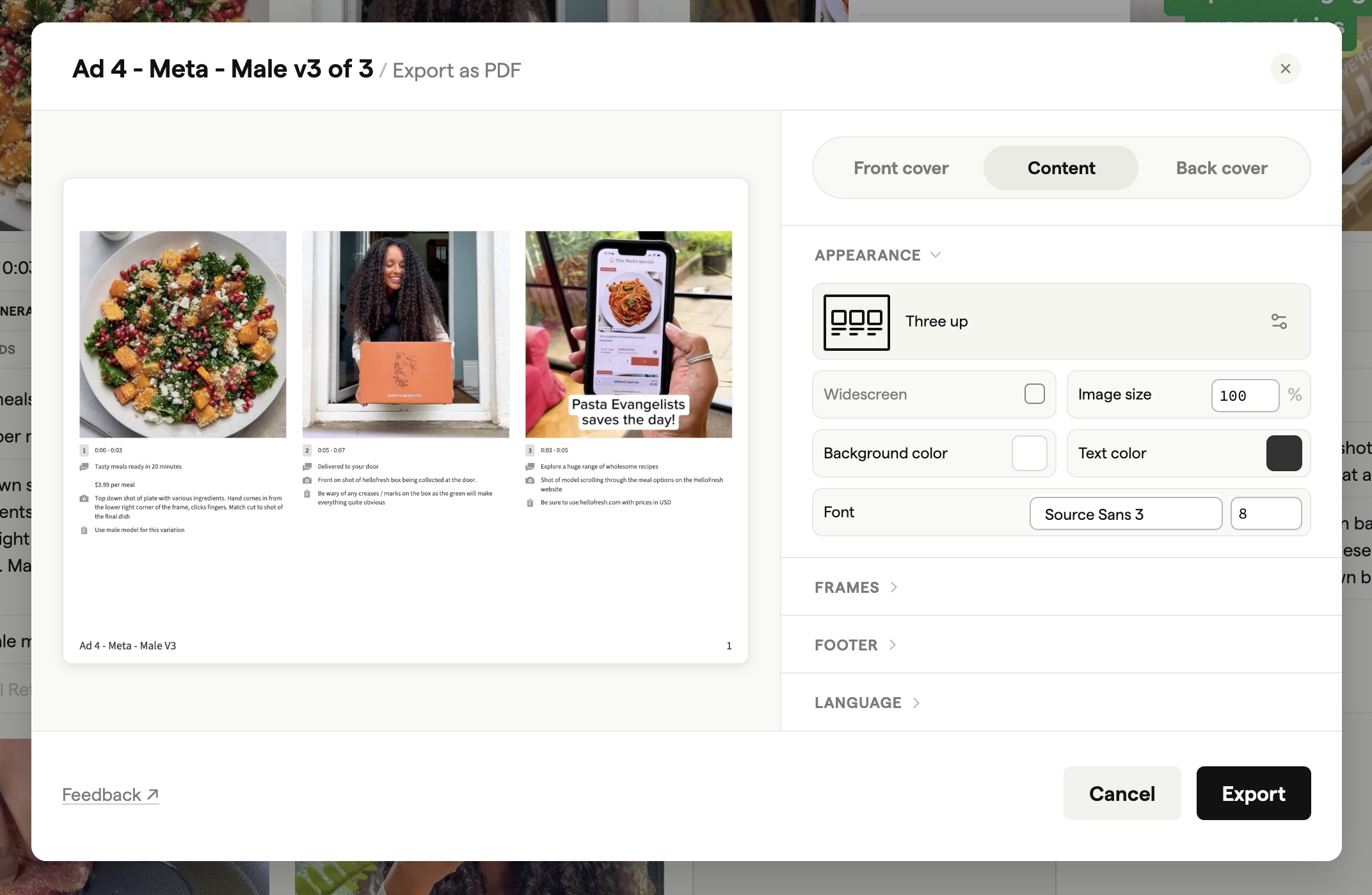Viewport: 1372px width, 895px height.
Task: Click frame 1 voiceover speech icon
Action: click(x=84, y=467)
